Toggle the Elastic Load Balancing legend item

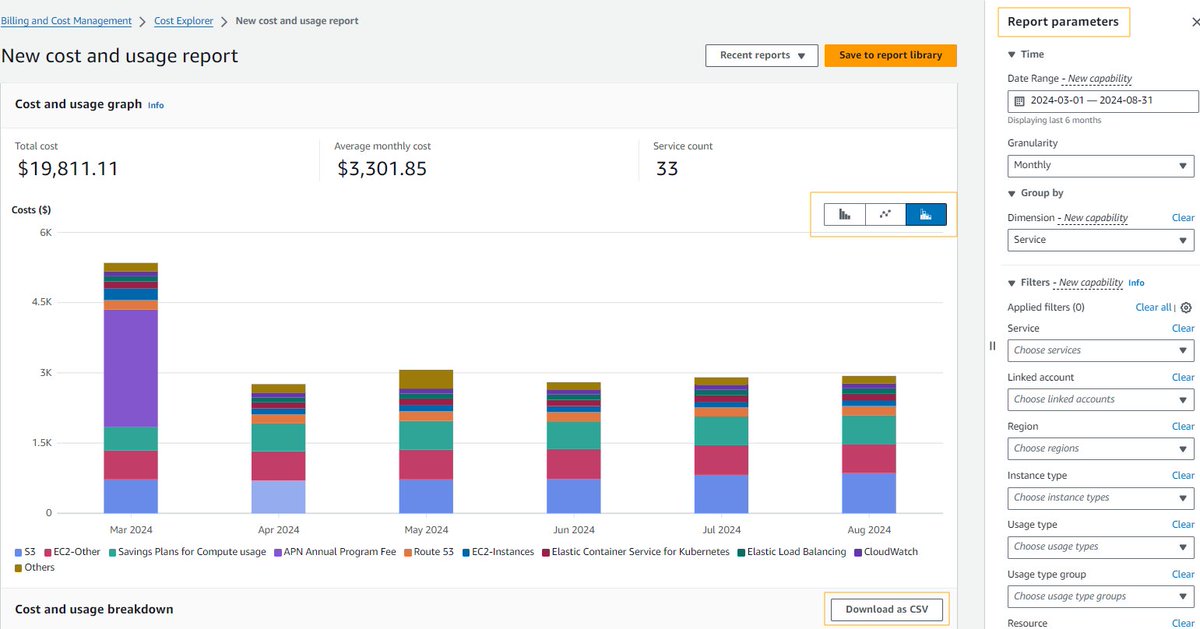pos(791,551)
